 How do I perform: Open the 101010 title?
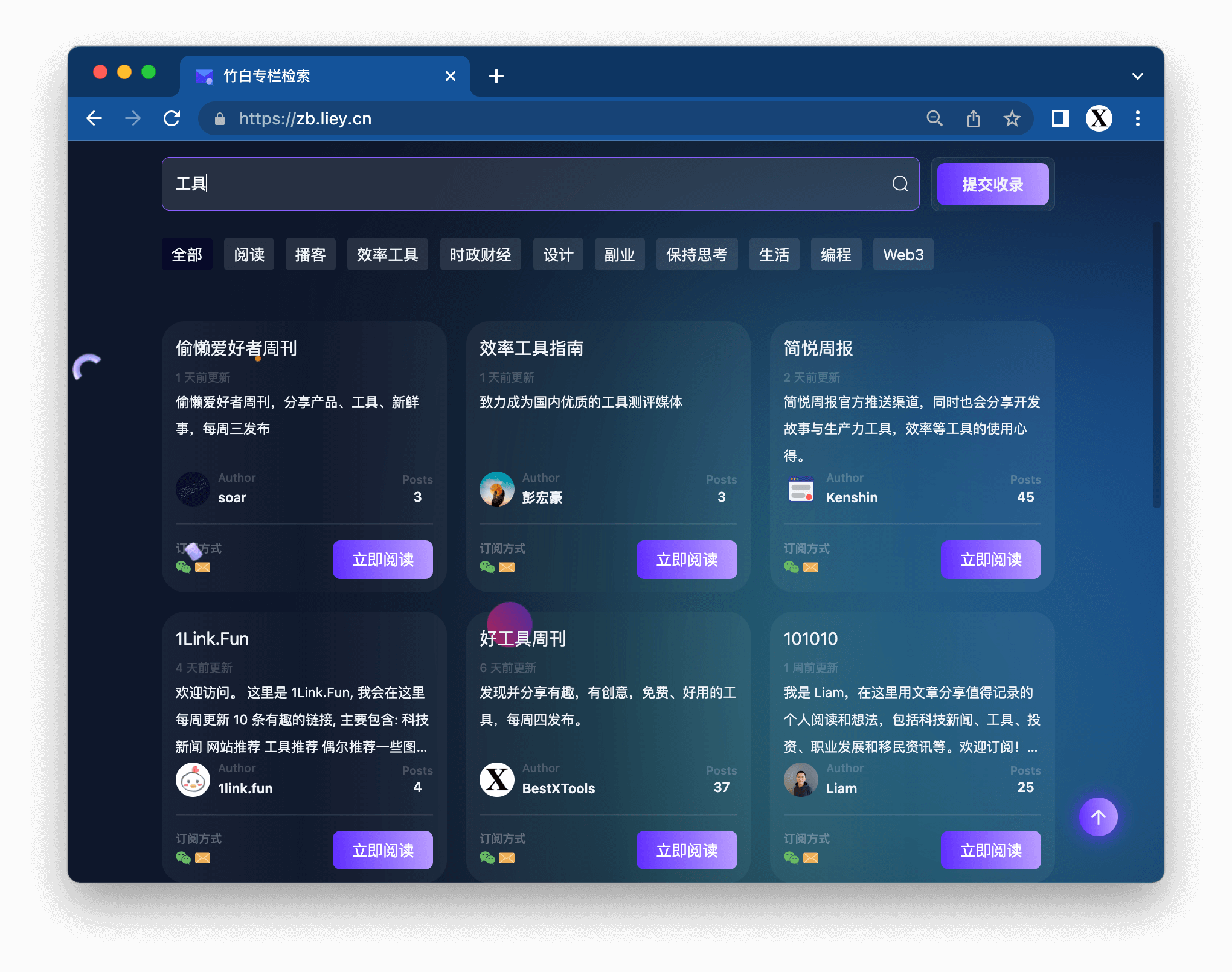(x=810, y=639)
